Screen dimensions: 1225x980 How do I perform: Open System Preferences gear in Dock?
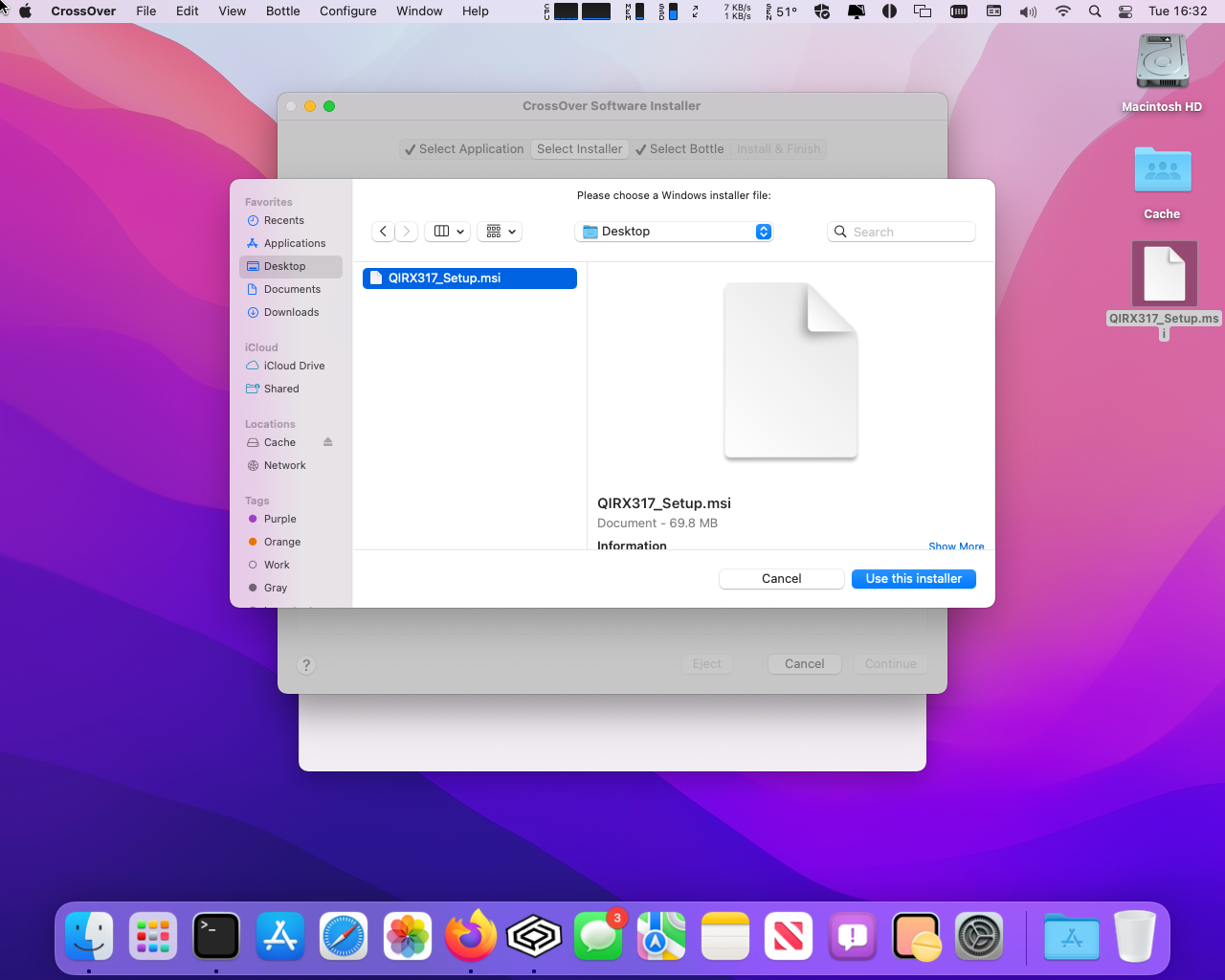pyautogui.click(x=979, y=935)
